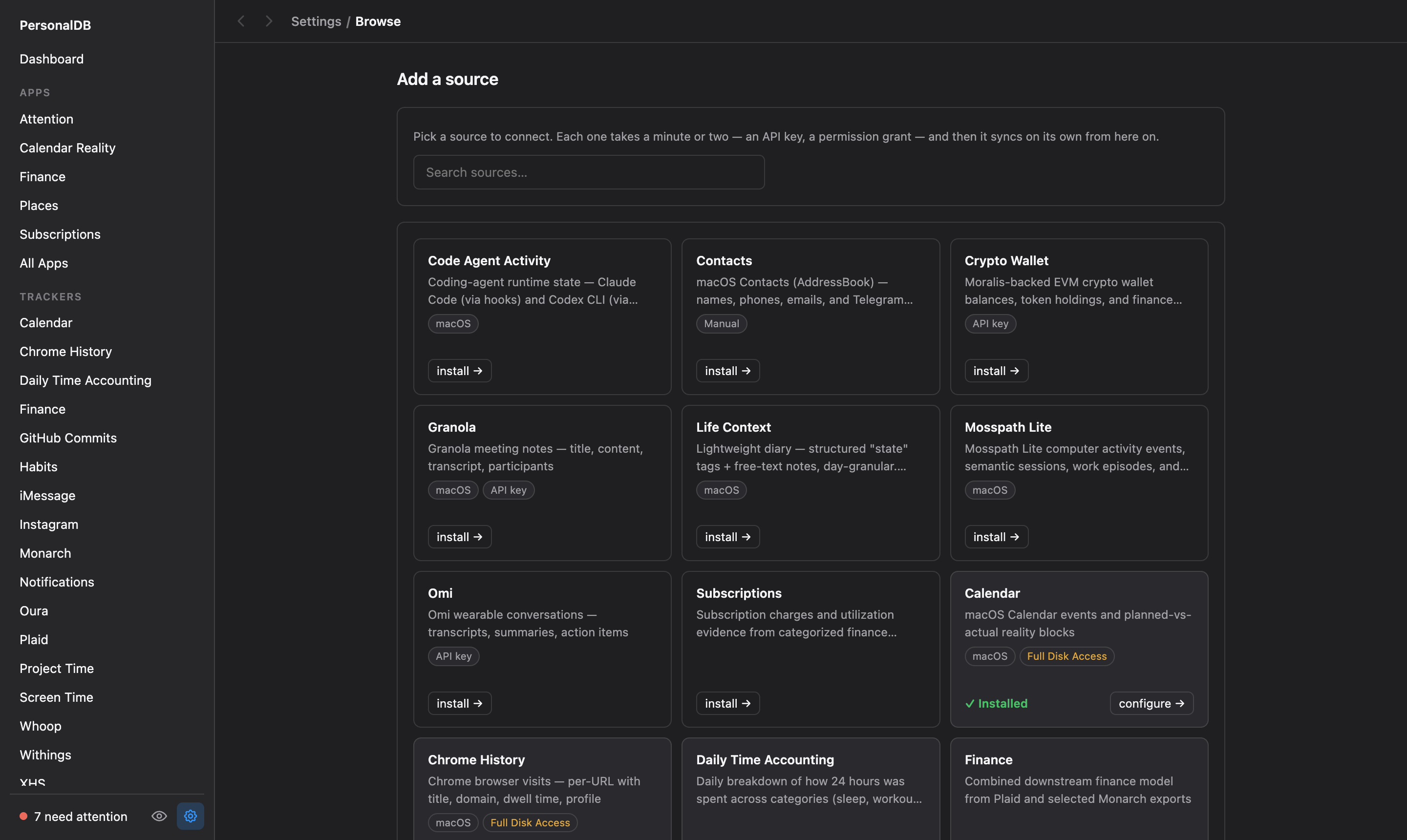Open the Dashboard page
The image size is (1407, 840).
click(51, 59)
